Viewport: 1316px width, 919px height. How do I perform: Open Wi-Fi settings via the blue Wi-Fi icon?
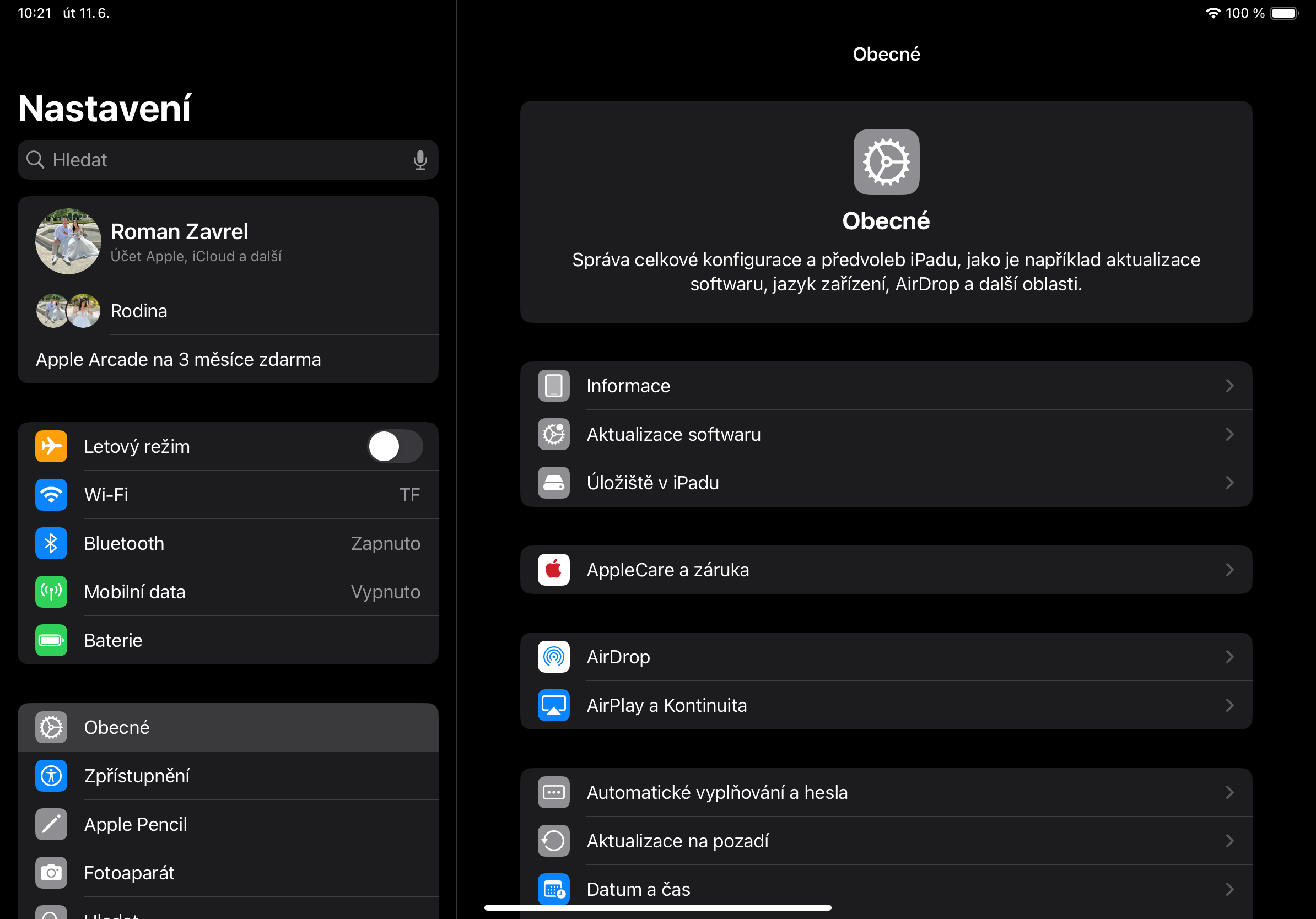(x=51, y=494)
